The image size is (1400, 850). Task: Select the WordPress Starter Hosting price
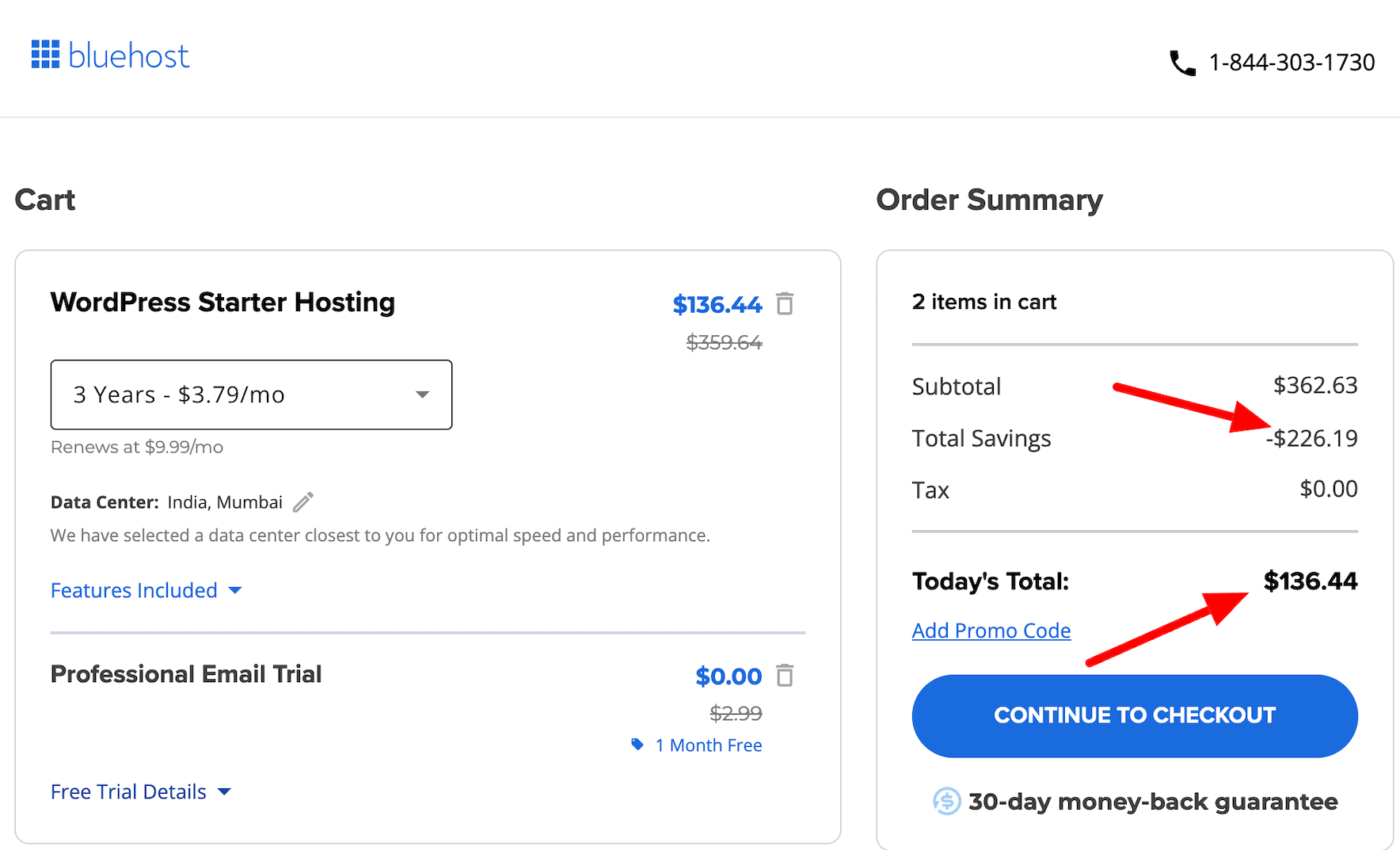717,303
